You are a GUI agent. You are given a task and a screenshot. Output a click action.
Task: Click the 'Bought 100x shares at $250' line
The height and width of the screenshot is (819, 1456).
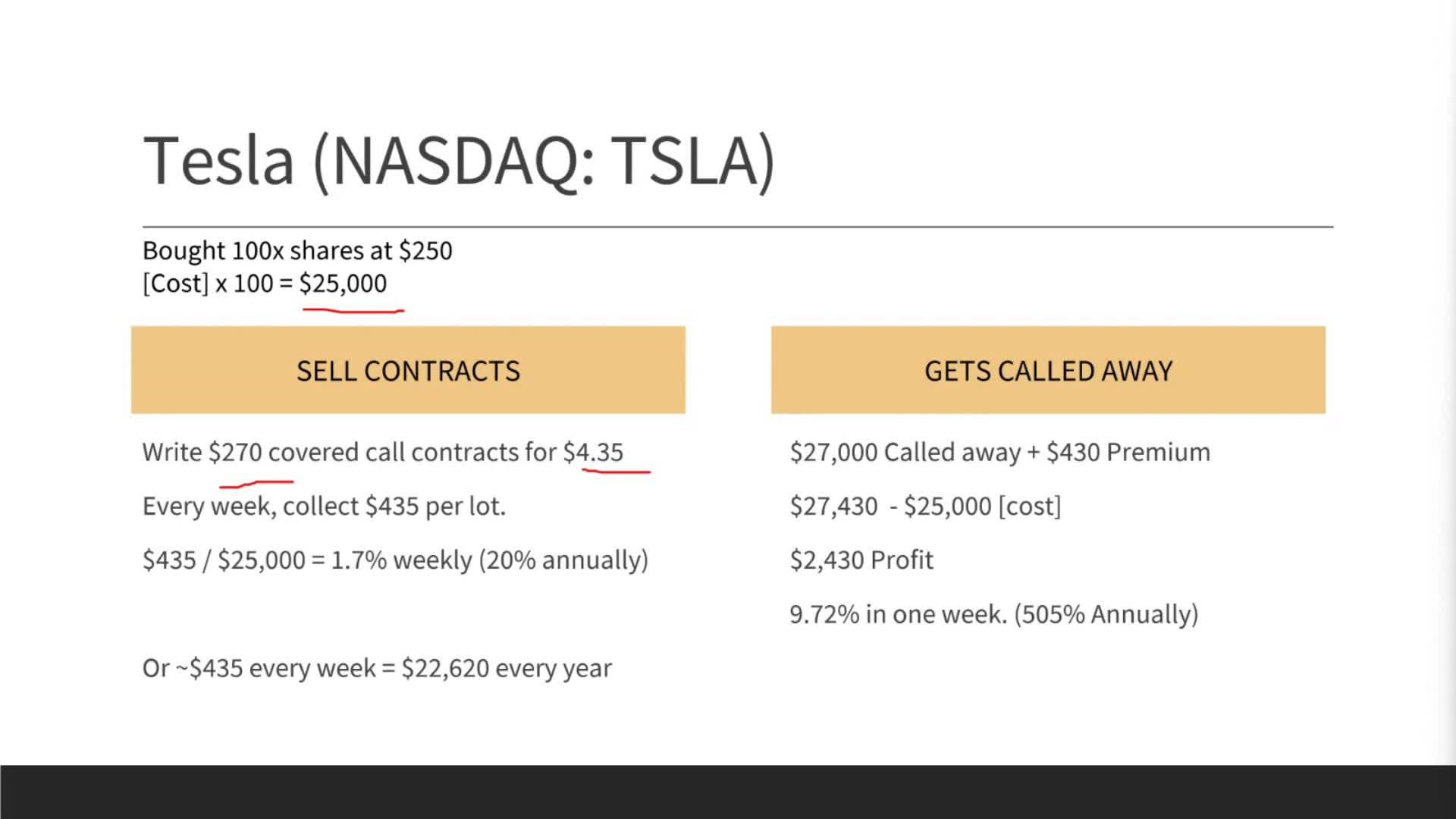(297, 251)
